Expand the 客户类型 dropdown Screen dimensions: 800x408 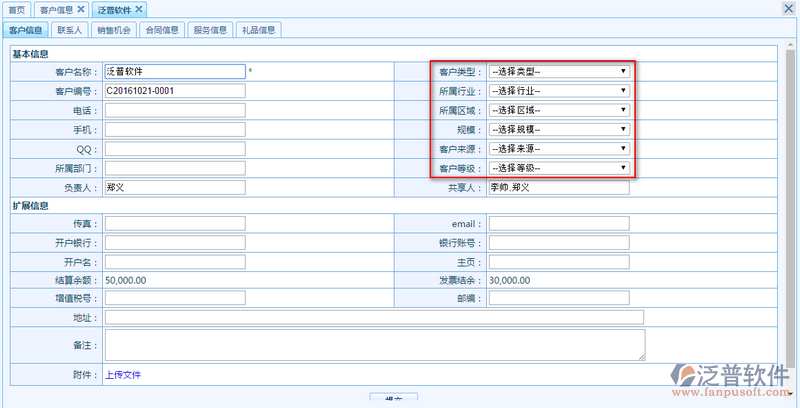(559, 72)
